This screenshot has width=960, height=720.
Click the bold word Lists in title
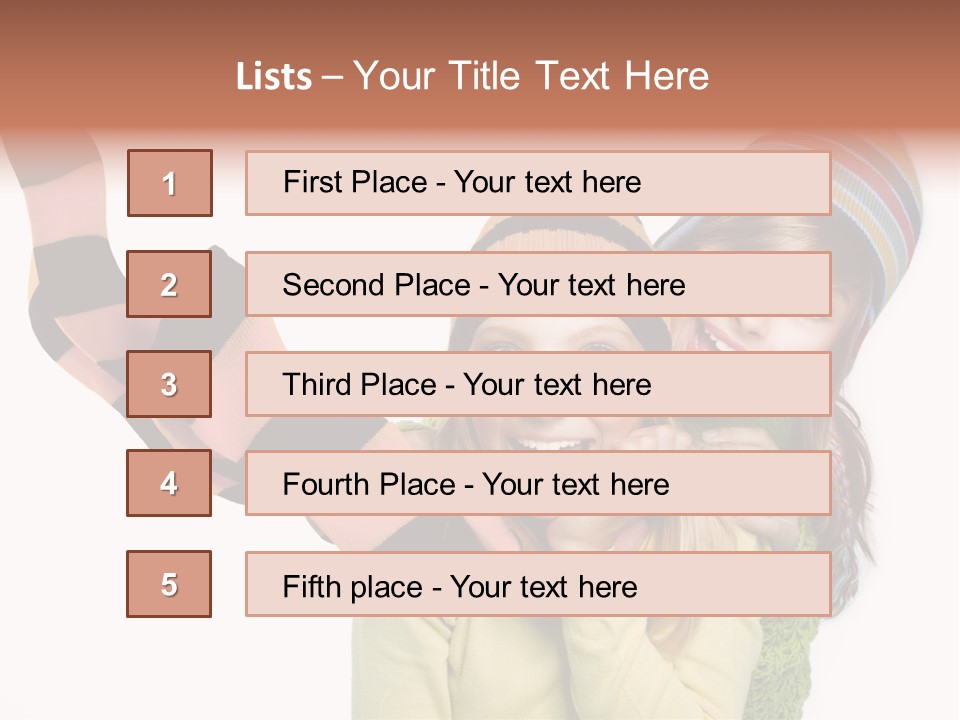pos(274,76)
